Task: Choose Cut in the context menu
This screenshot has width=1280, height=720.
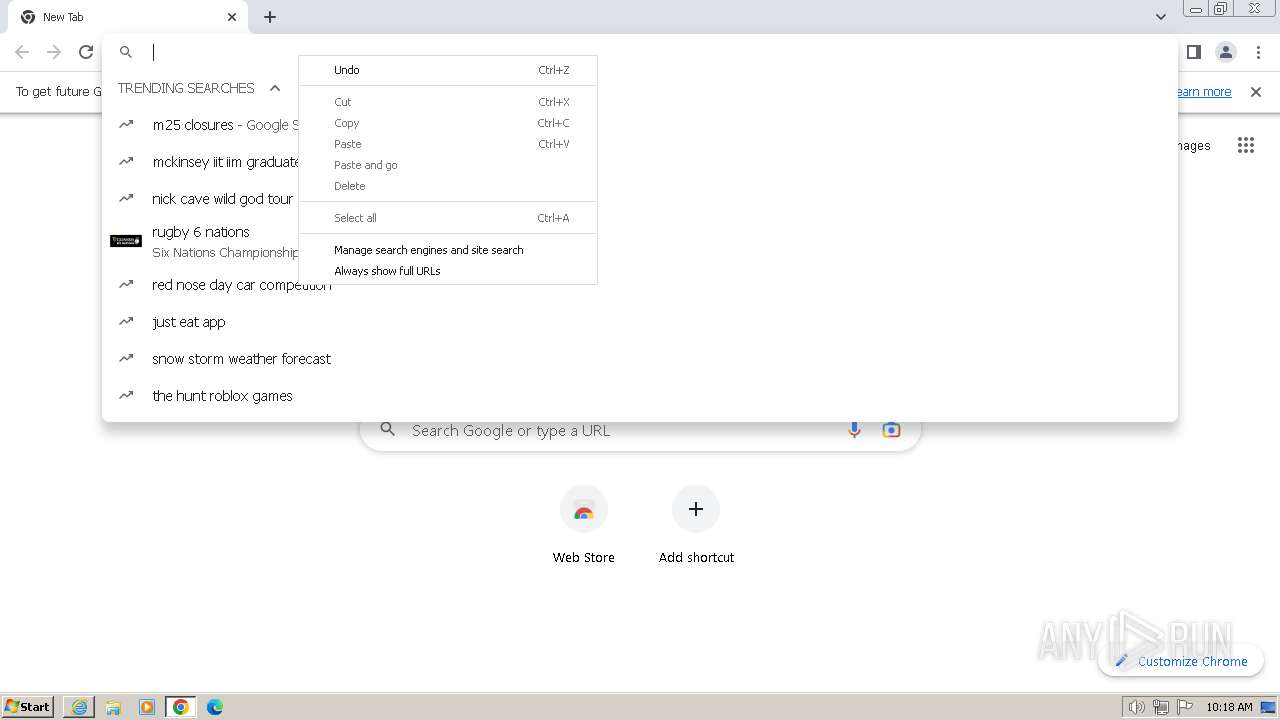Action: (448, 102)
